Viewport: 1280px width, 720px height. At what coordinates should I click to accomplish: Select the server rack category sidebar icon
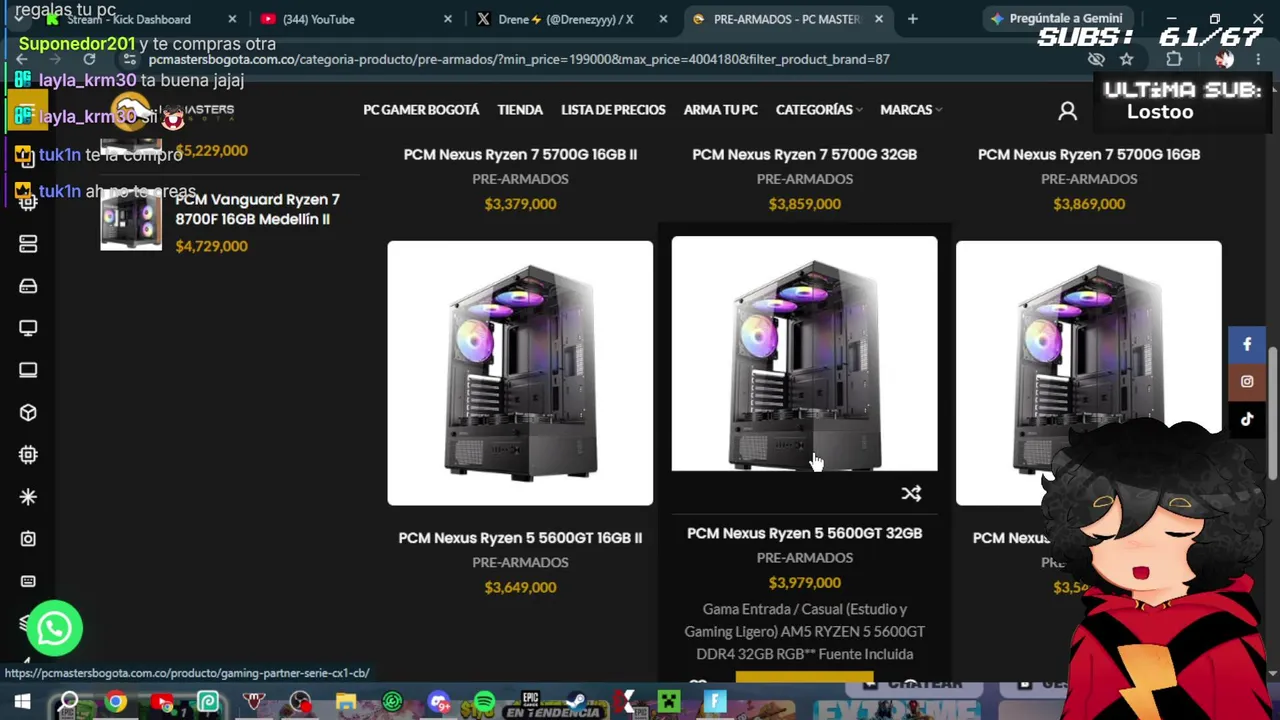click(x=28, y=244)
